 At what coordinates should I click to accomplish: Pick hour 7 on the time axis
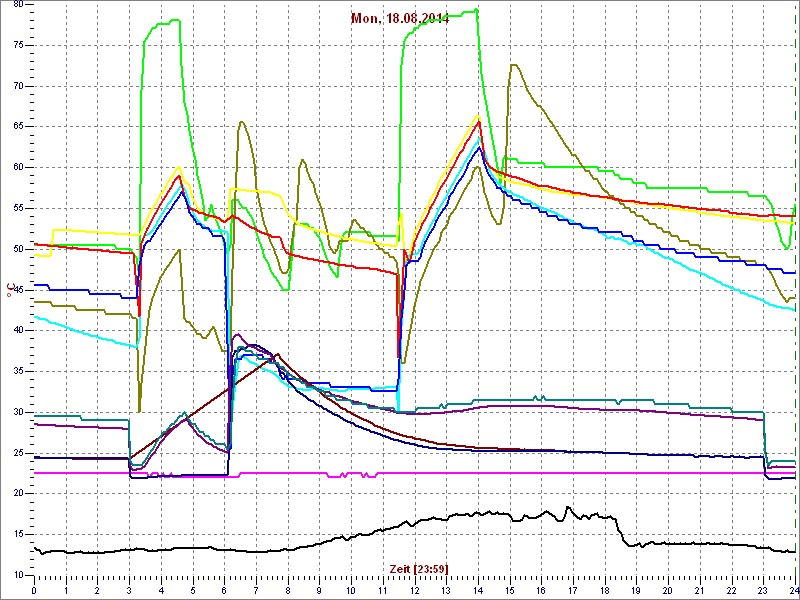pos(256,590)
